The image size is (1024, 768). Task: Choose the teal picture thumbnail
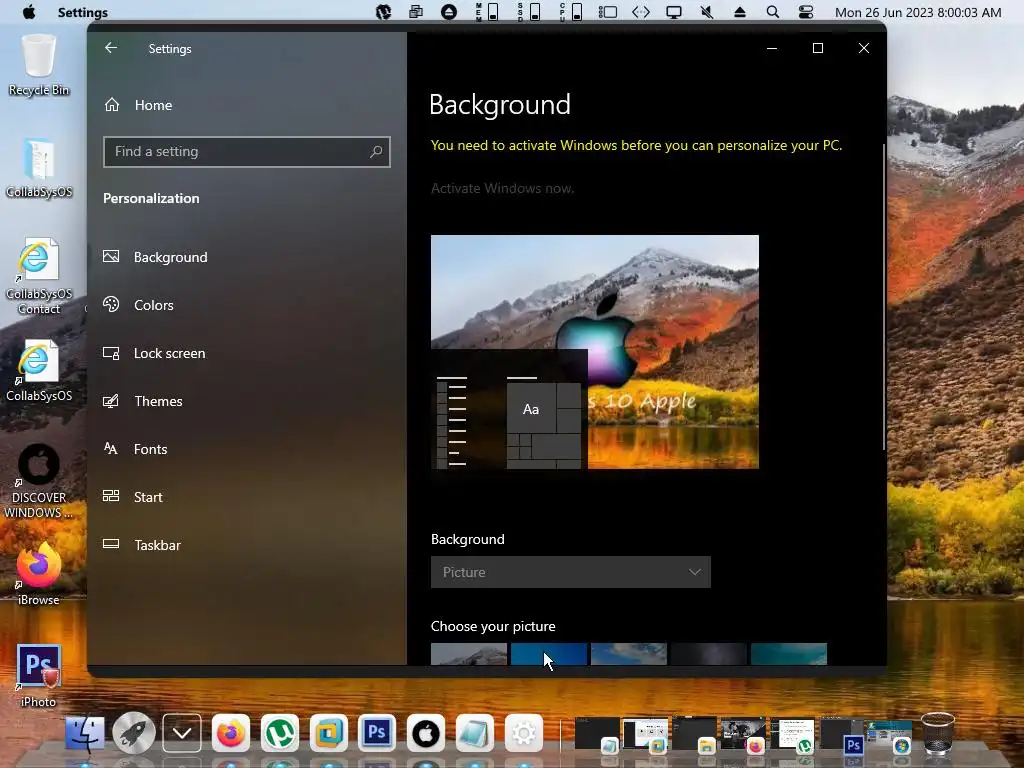[x=789, y=654]
